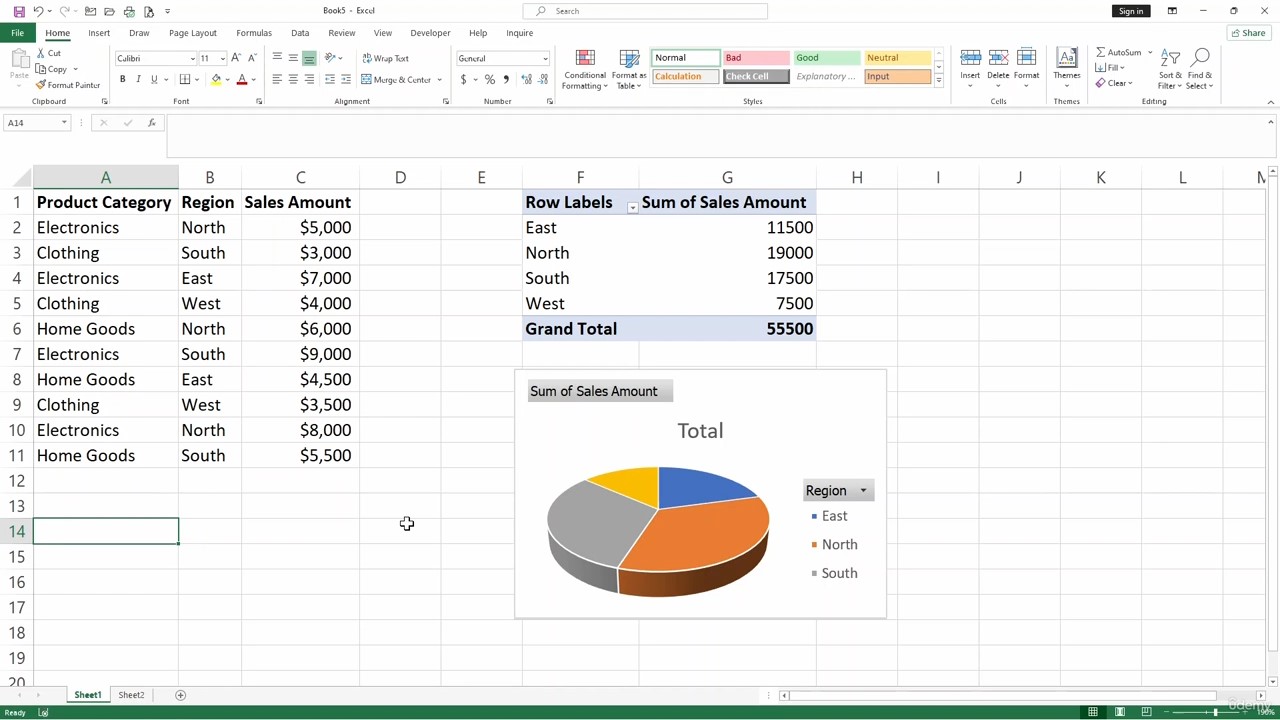Toggle Top Align vertical alignment
The image size is (1280, 720).
277,58
